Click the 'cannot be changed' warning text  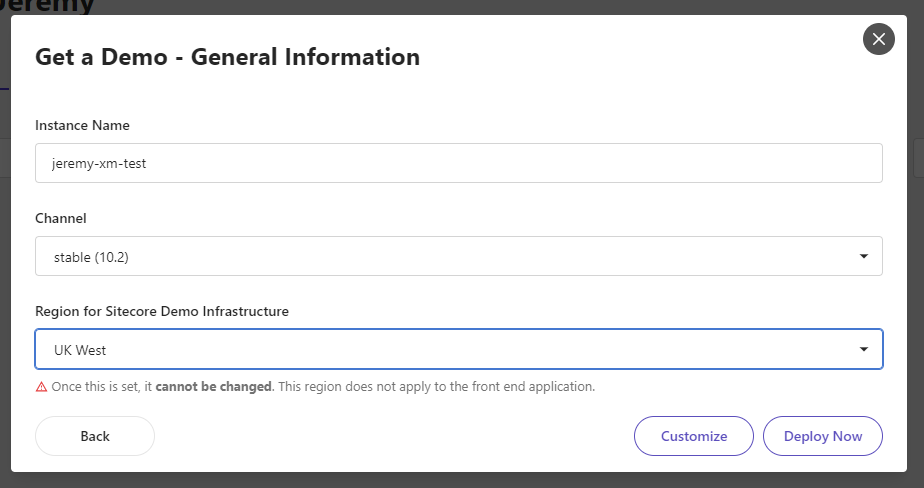click(x=213, y=387)
